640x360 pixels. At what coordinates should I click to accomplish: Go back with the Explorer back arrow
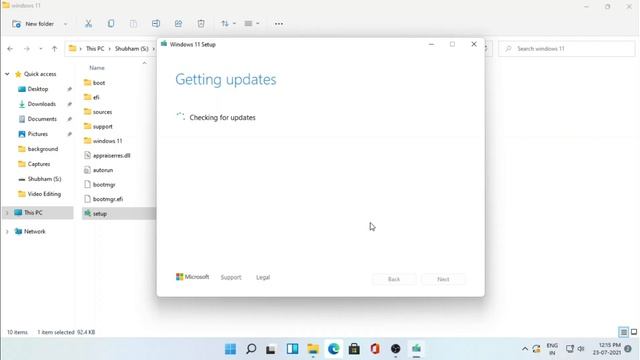[10, 49]
